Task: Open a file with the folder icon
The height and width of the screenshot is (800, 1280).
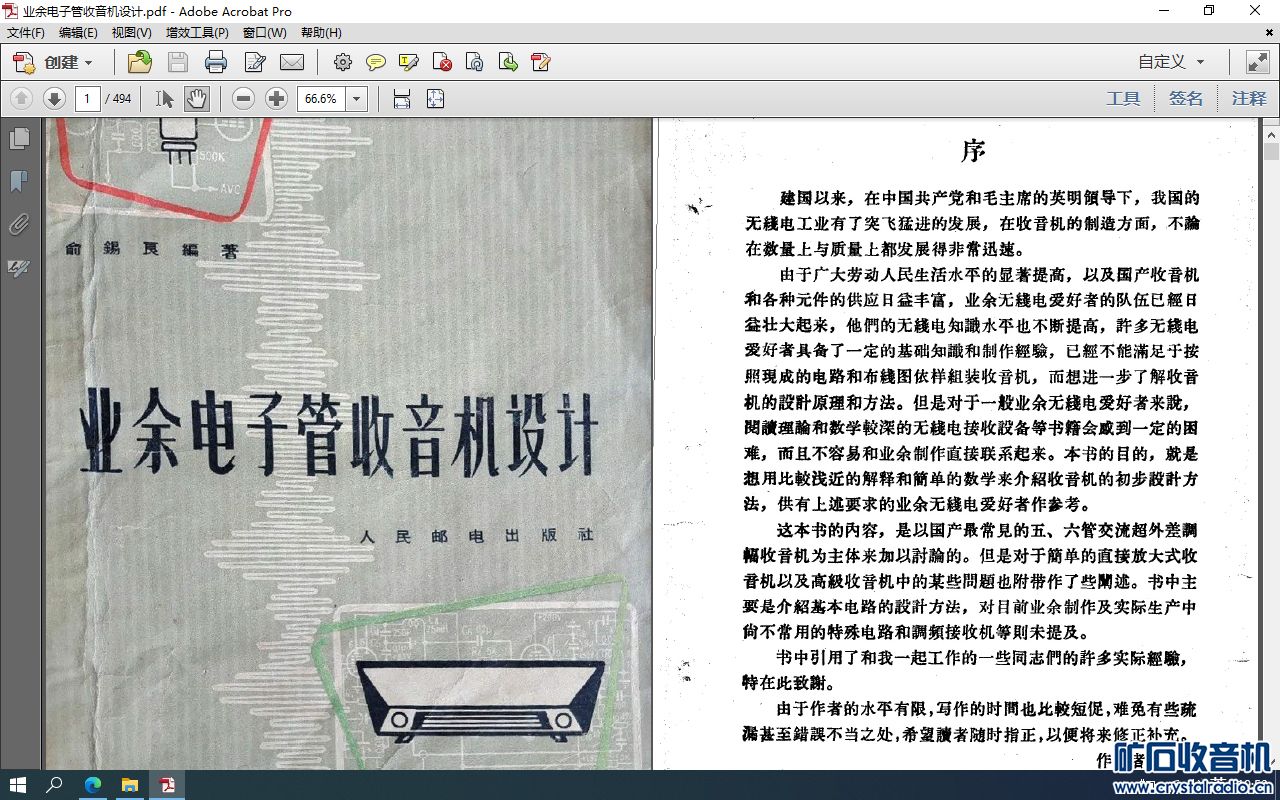Action: [140, 62]
